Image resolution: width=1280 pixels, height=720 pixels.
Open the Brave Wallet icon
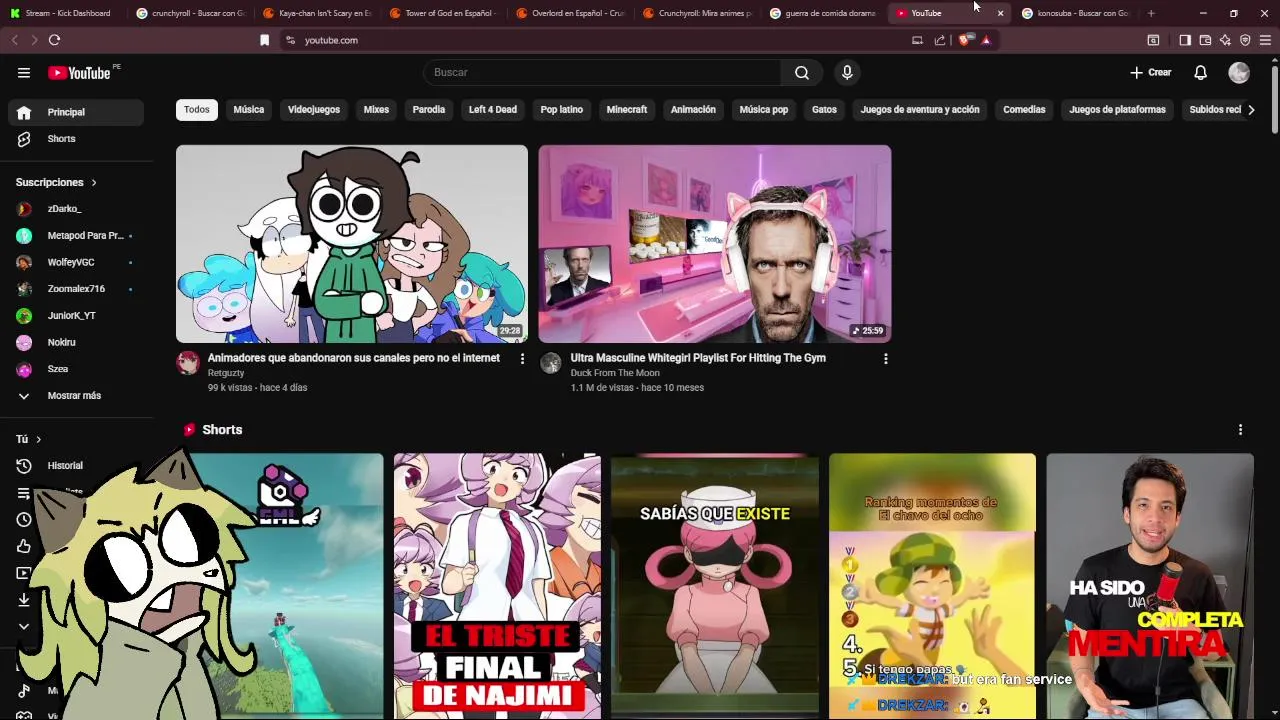[1205, 40]
